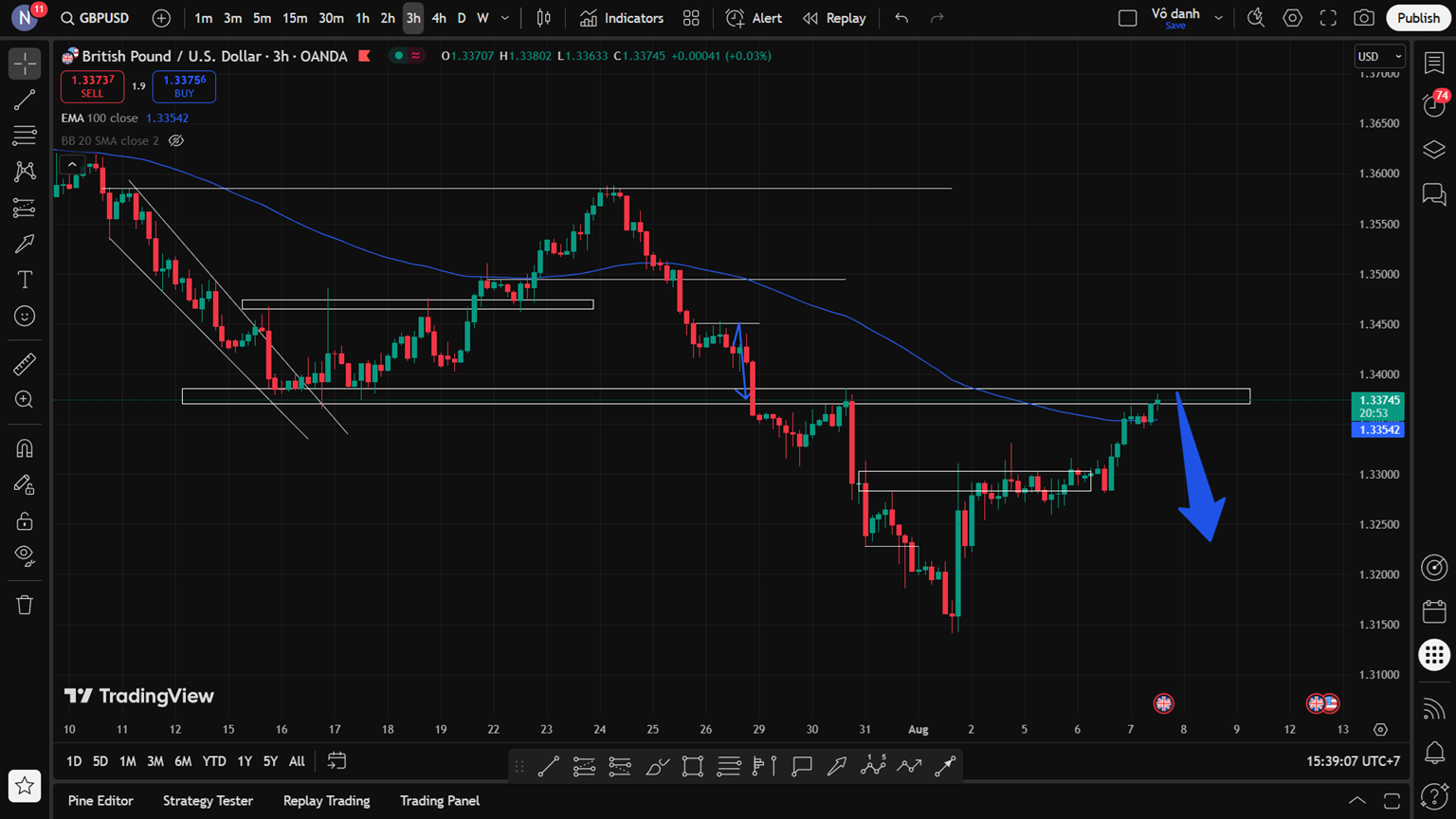This screenshot has height=819, width=1456.
Task: Open the forecasting and measurement tools
Action: pos(25,208)
